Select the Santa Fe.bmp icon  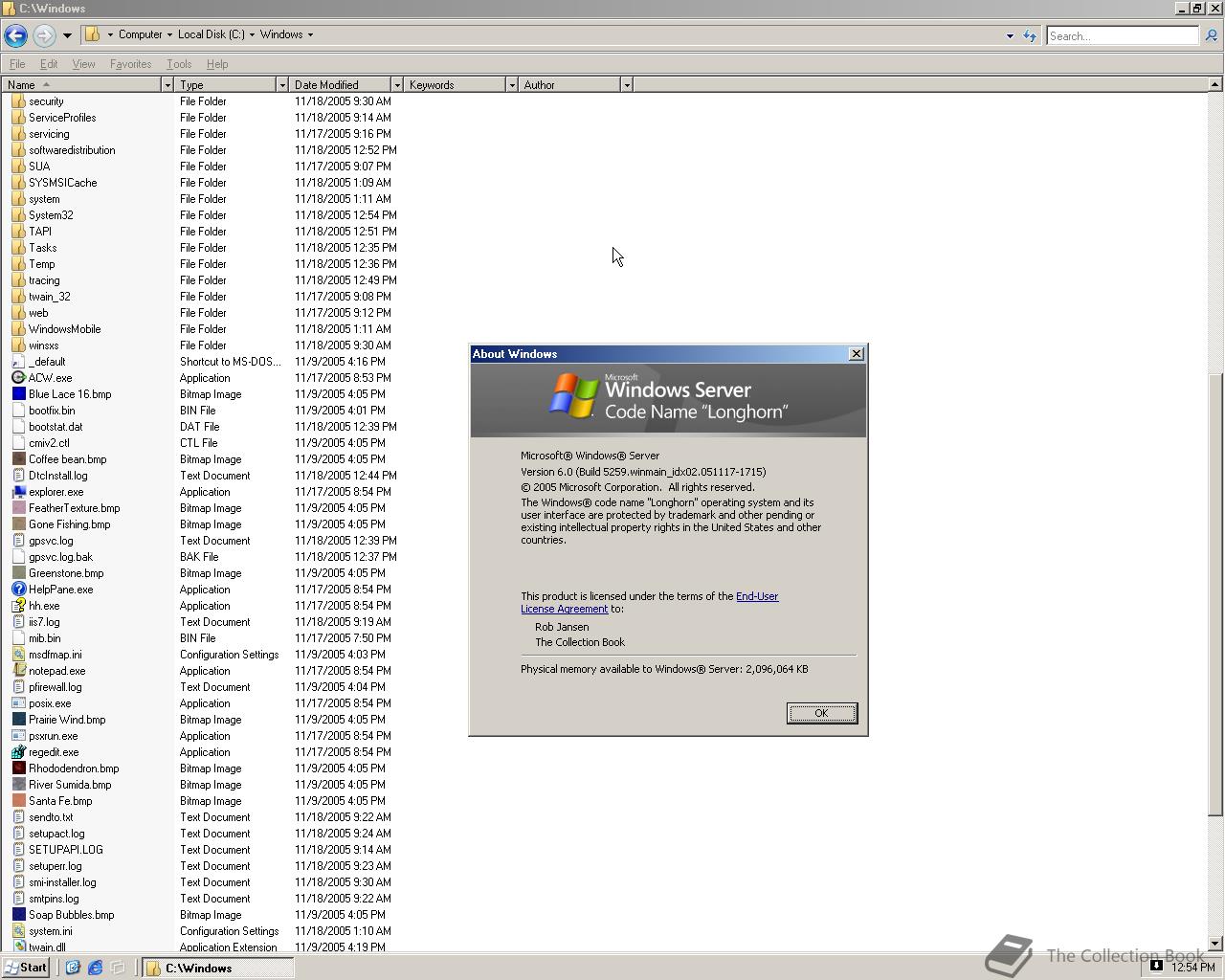pos(18,801)
